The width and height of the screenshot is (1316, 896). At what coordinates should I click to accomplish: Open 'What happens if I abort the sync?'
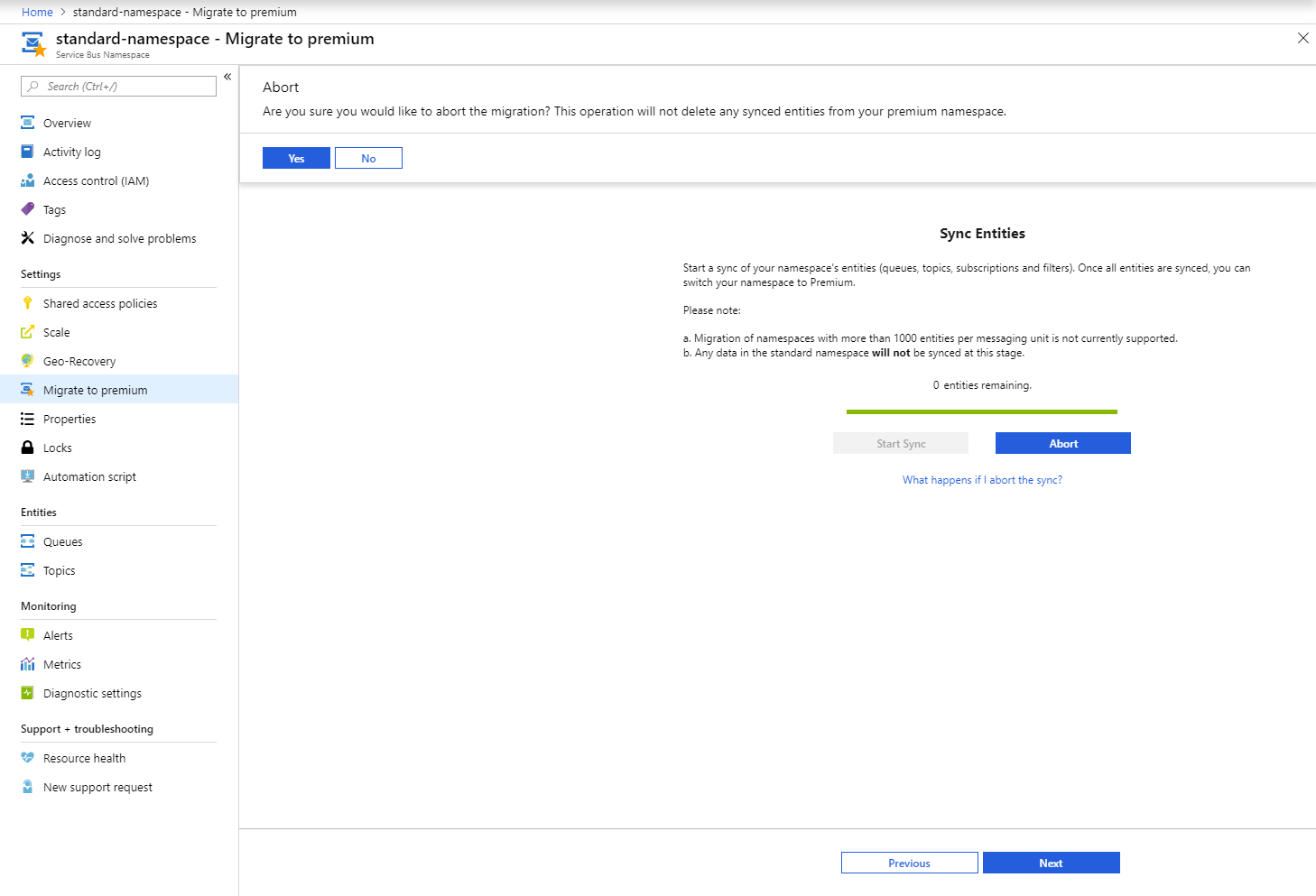(982, 479)
